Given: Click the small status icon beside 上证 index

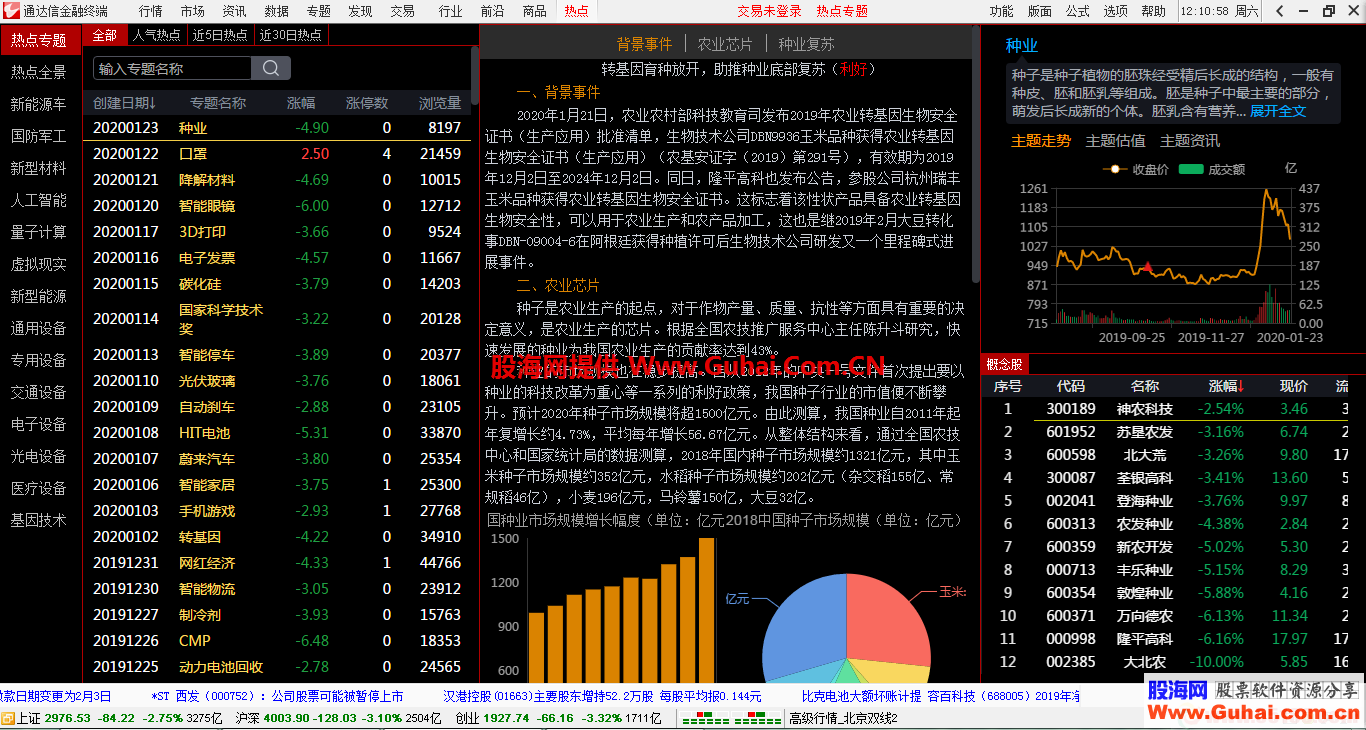Looking at the screenshot, I should coord(8,718).
